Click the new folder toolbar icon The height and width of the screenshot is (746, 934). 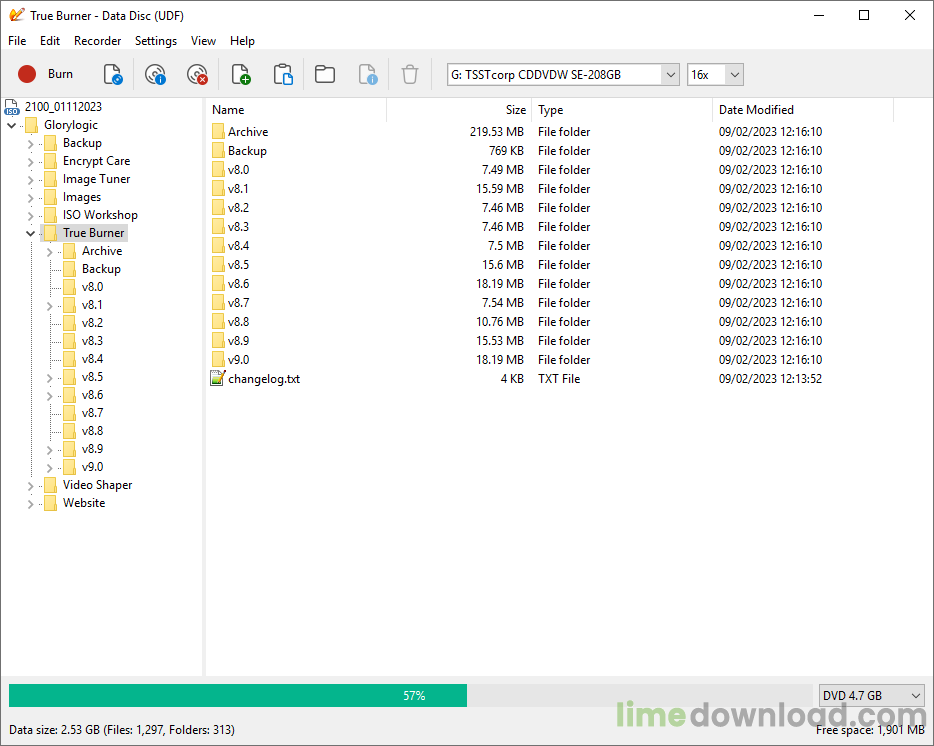click(x=325, y=74)
